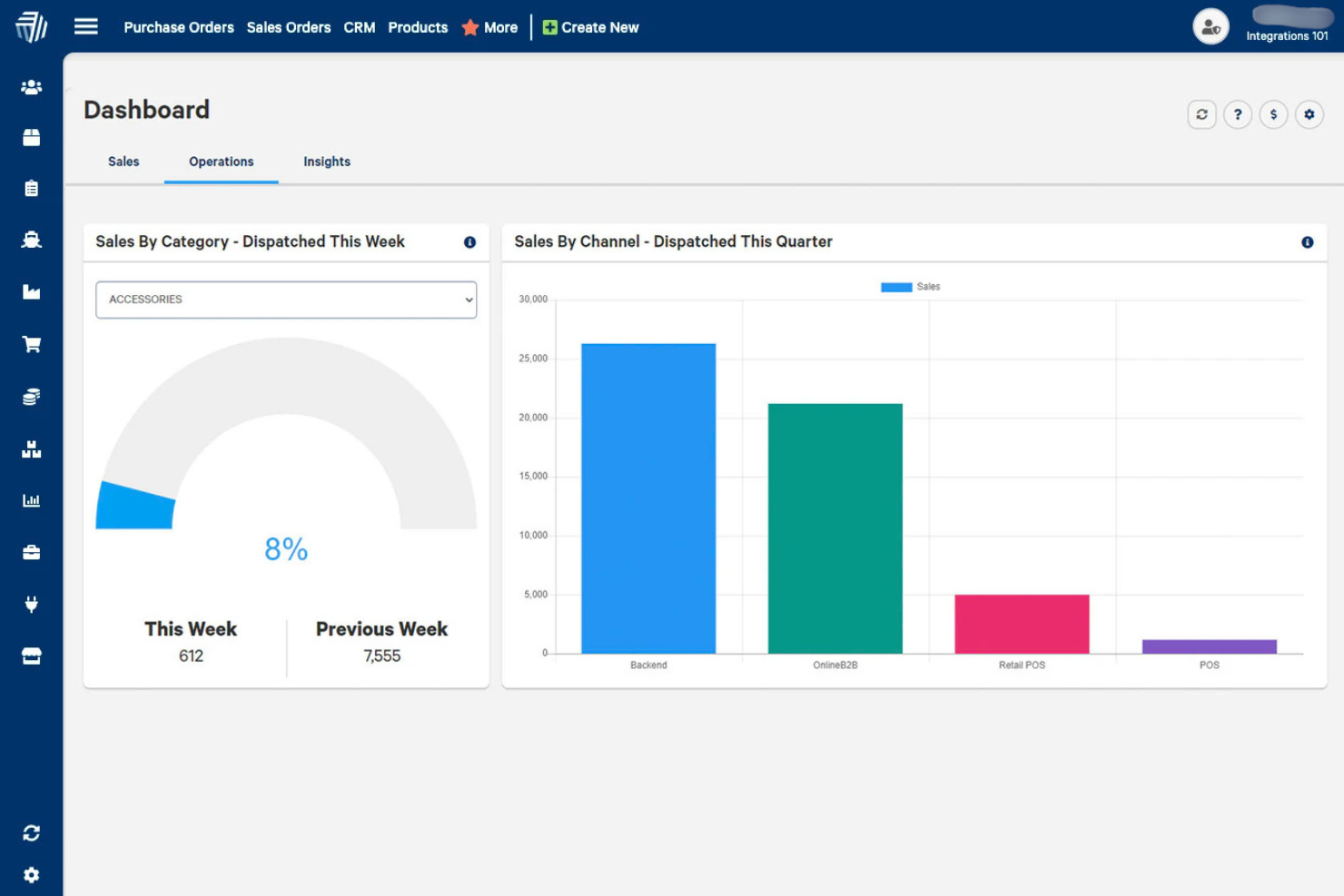
Task: Expand the ACCESSORIES category dropdown
Action: tap(286, 300)
